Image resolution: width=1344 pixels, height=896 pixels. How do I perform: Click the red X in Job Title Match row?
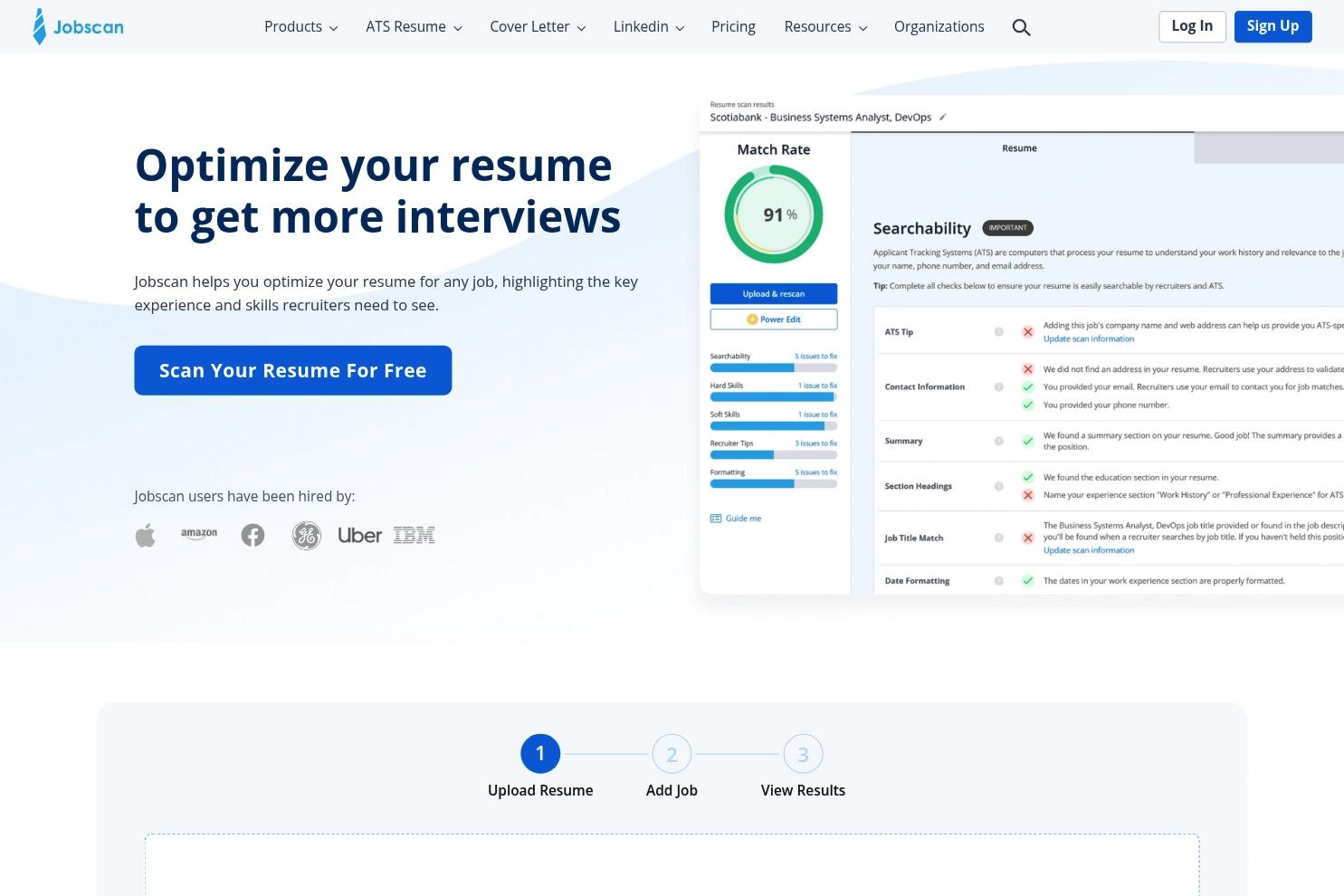(x=1028, y=538)
